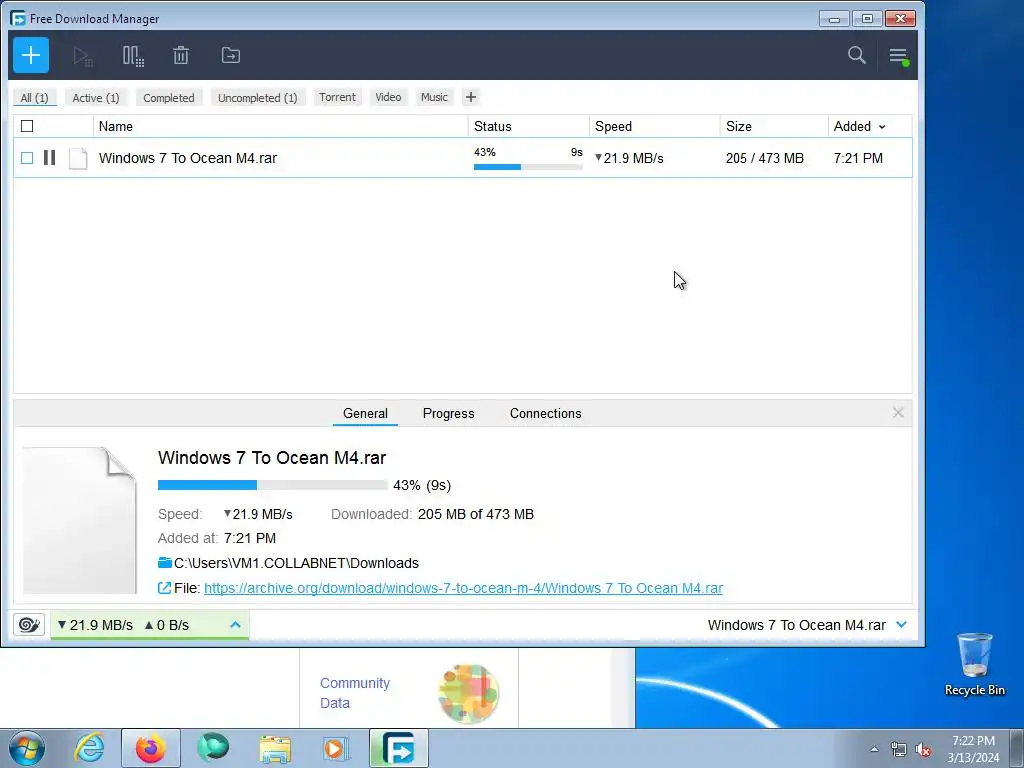
Task: Click the status bar download speed 21.9 MB/s
Action: [x=95, y=625]
